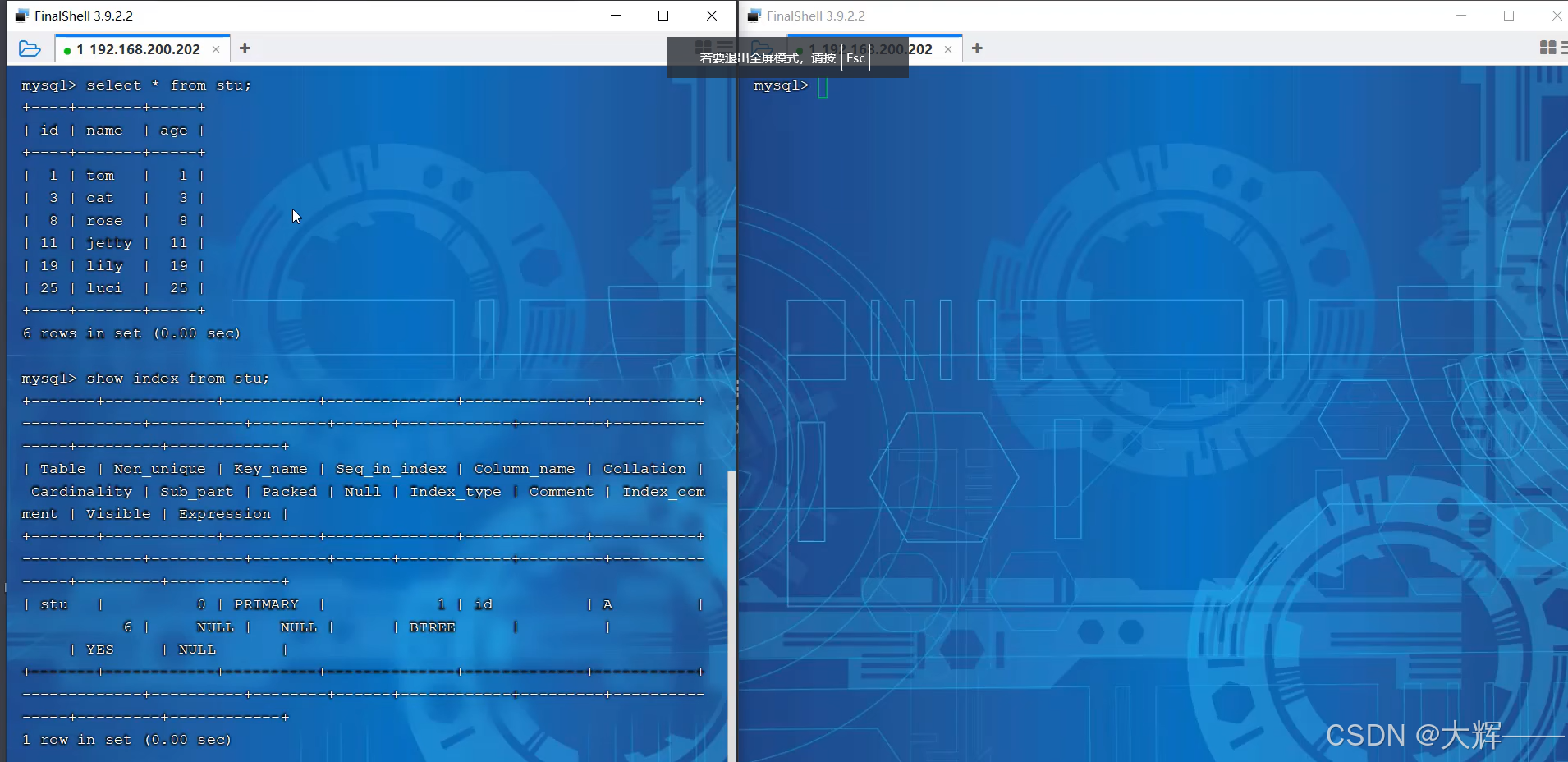Click the 'Visible' column header
Screen dimensions: 1568x762
point(118,514)
